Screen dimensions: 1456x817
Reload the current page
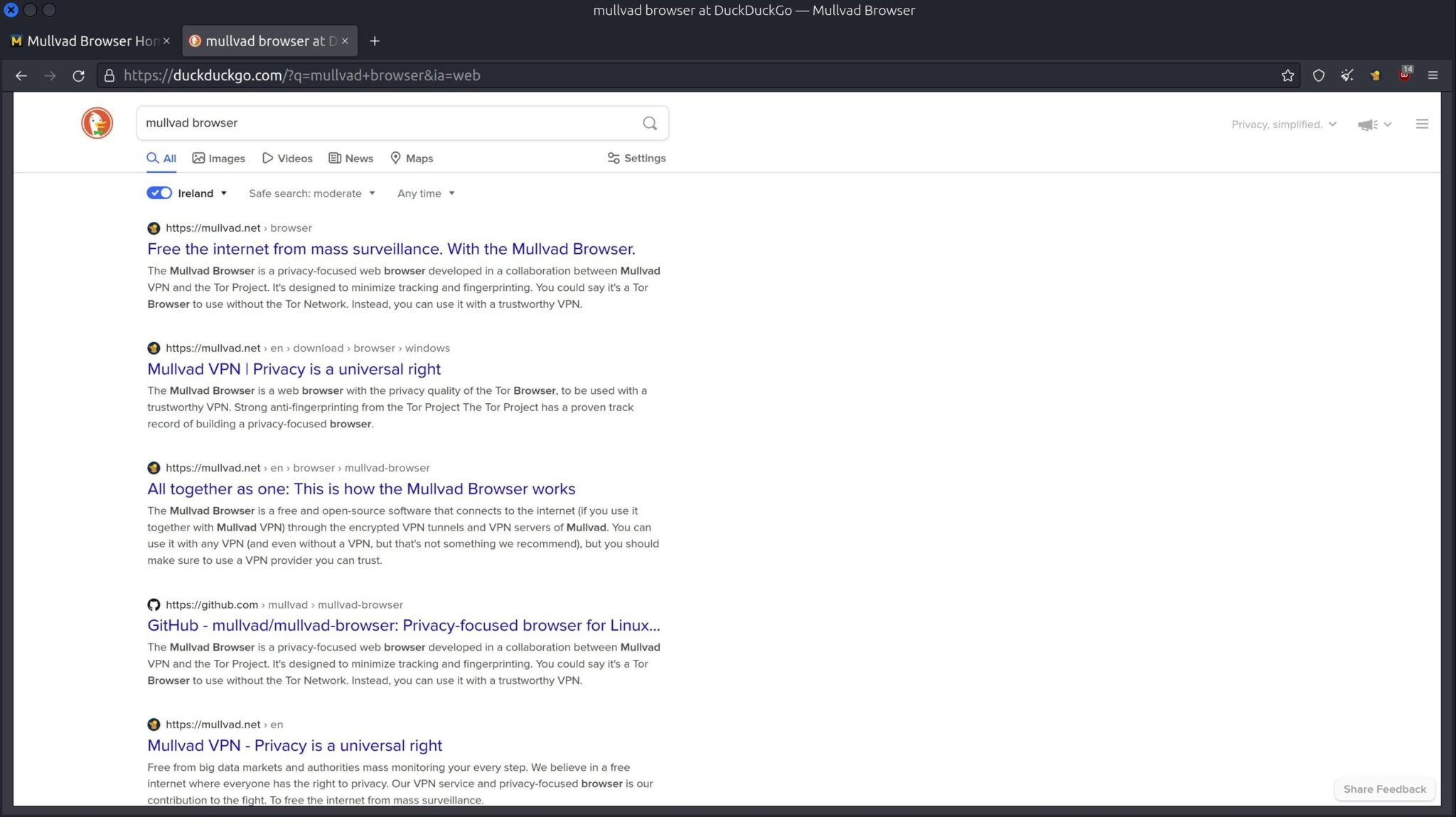pyautogui.click(x=78, y=75)
